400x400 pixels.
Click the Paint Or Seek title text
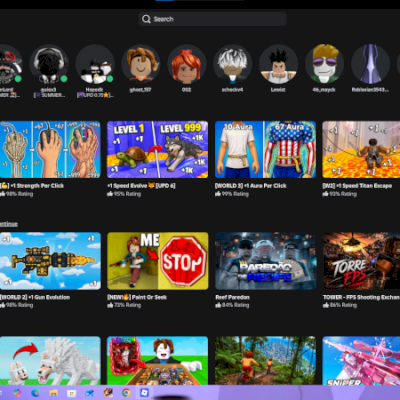tap(137, 297)
